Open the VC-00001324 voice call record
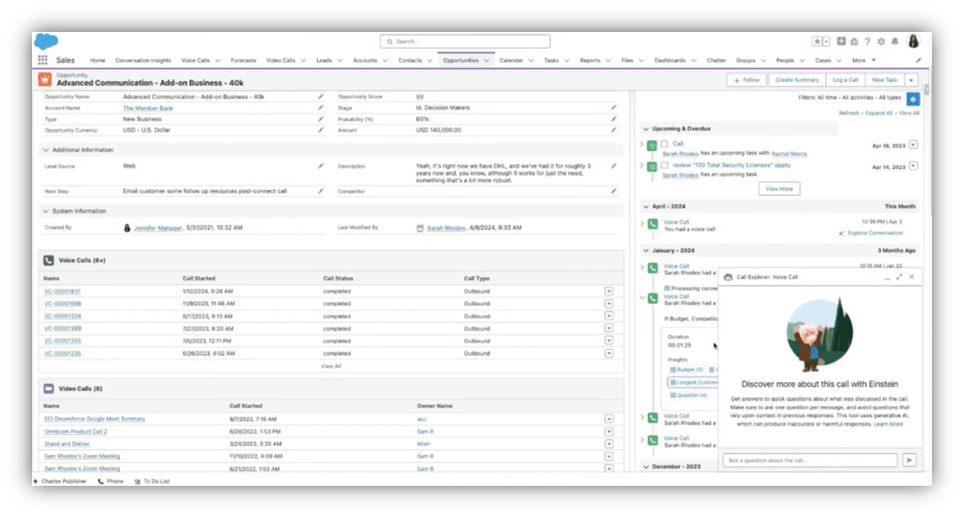The image size is (964, 518). (x=63, y=316)
